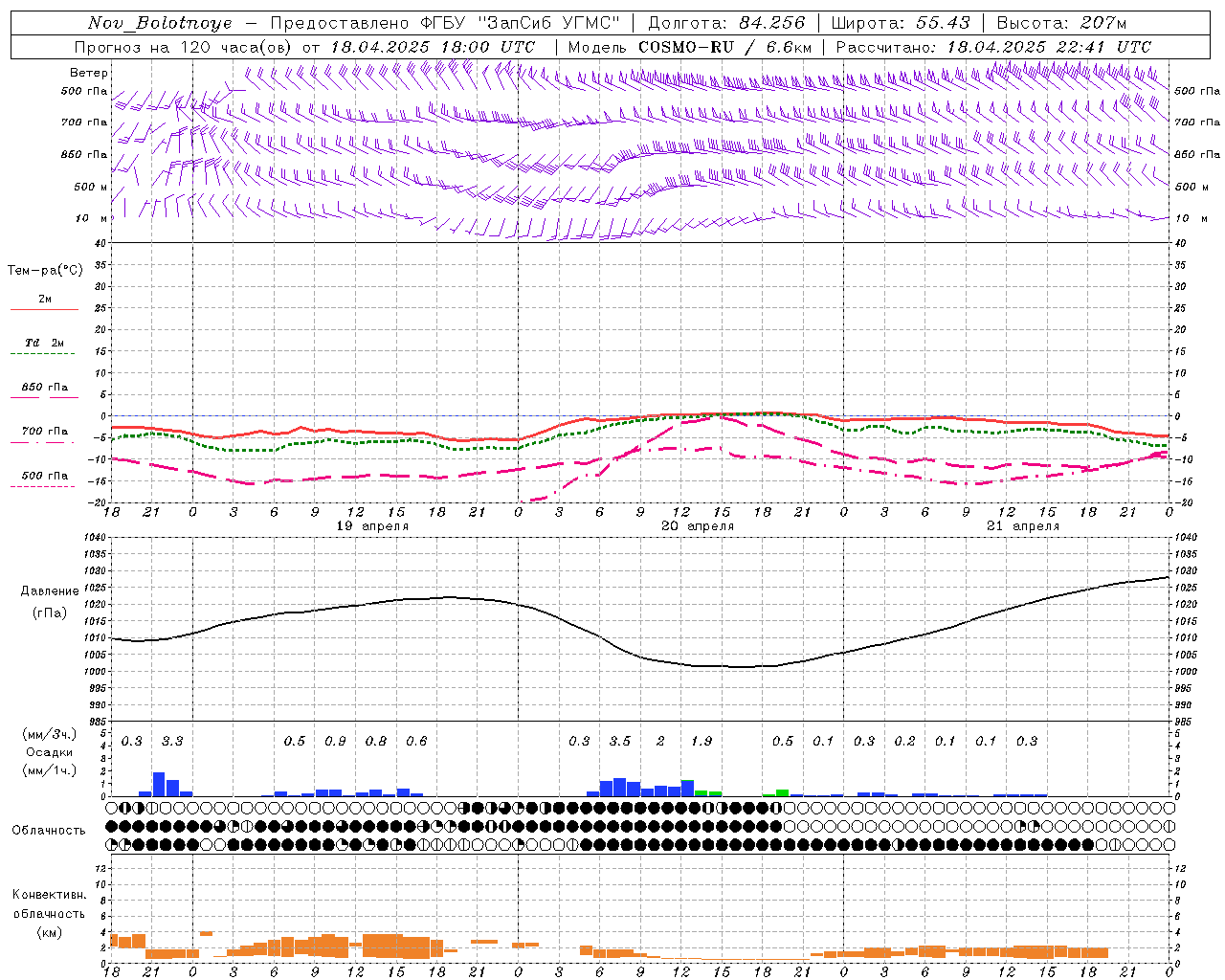1225x980 pixels.
Task: Click the station name Nov_Bolotnoye
Action: coord(160,23)
